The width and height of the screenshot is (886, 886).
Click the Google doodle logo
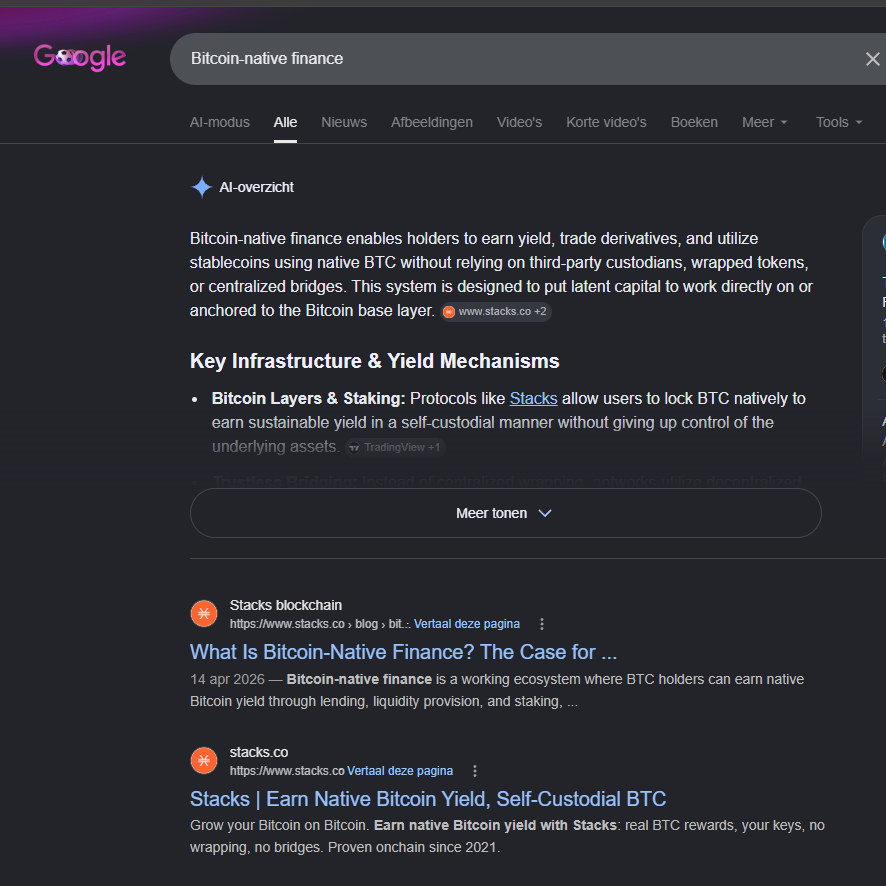tap(80, 58)
